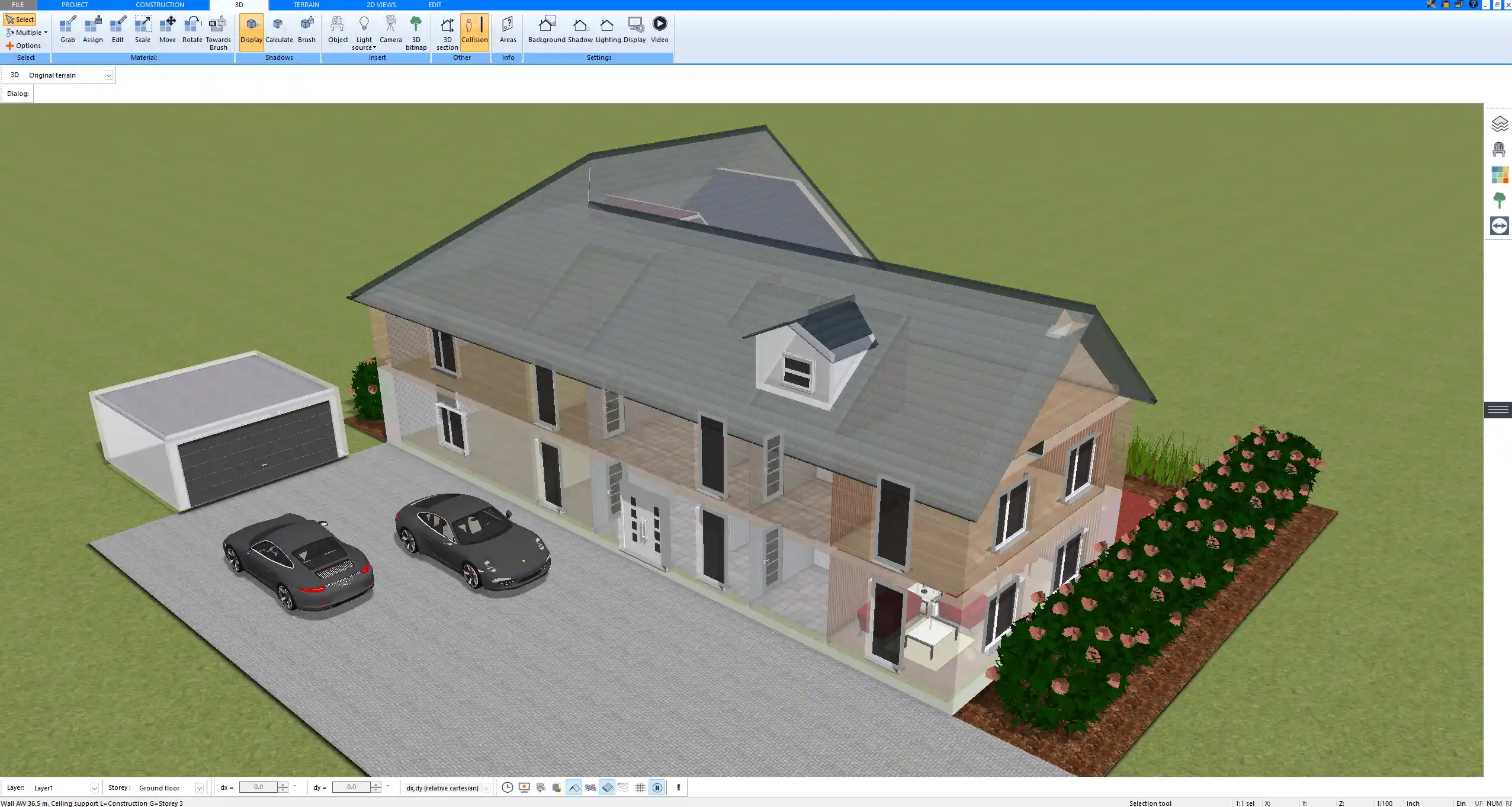The width and height of the screenshot is (1512, 807).
Task: Open the Background settings
Action: point(546,30)
